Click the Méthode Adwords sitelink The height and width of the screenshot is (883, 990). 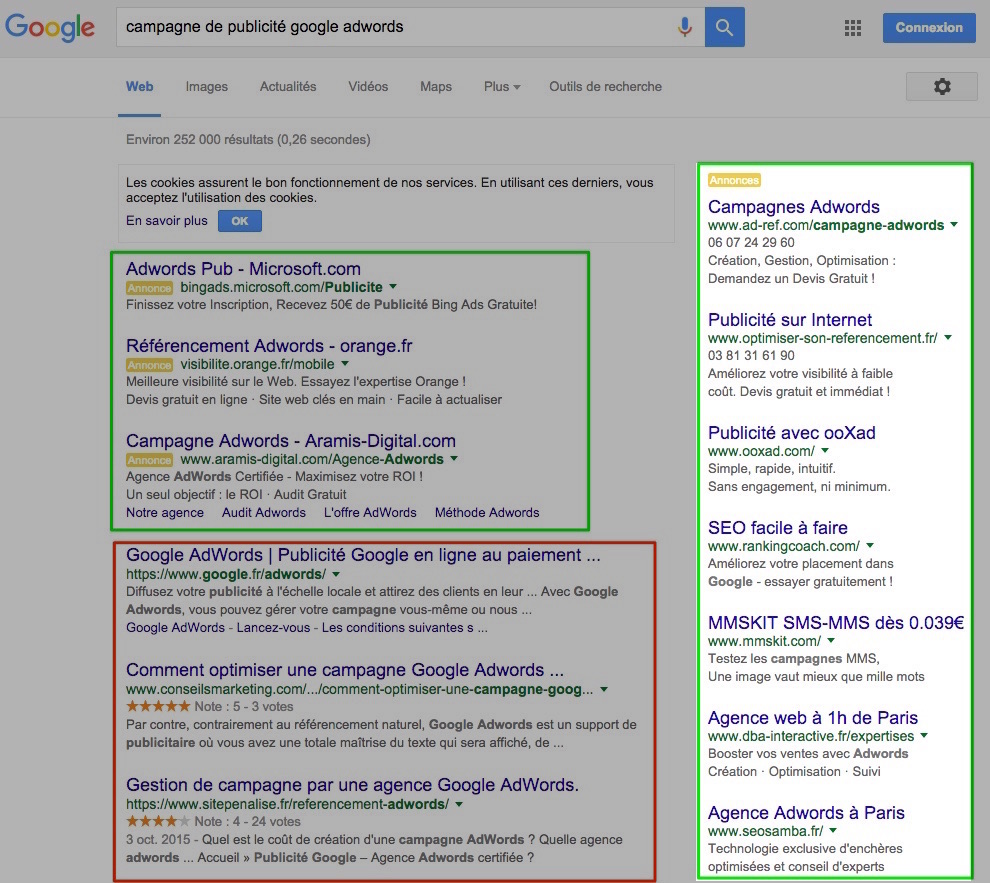click(x=487, y=513)
